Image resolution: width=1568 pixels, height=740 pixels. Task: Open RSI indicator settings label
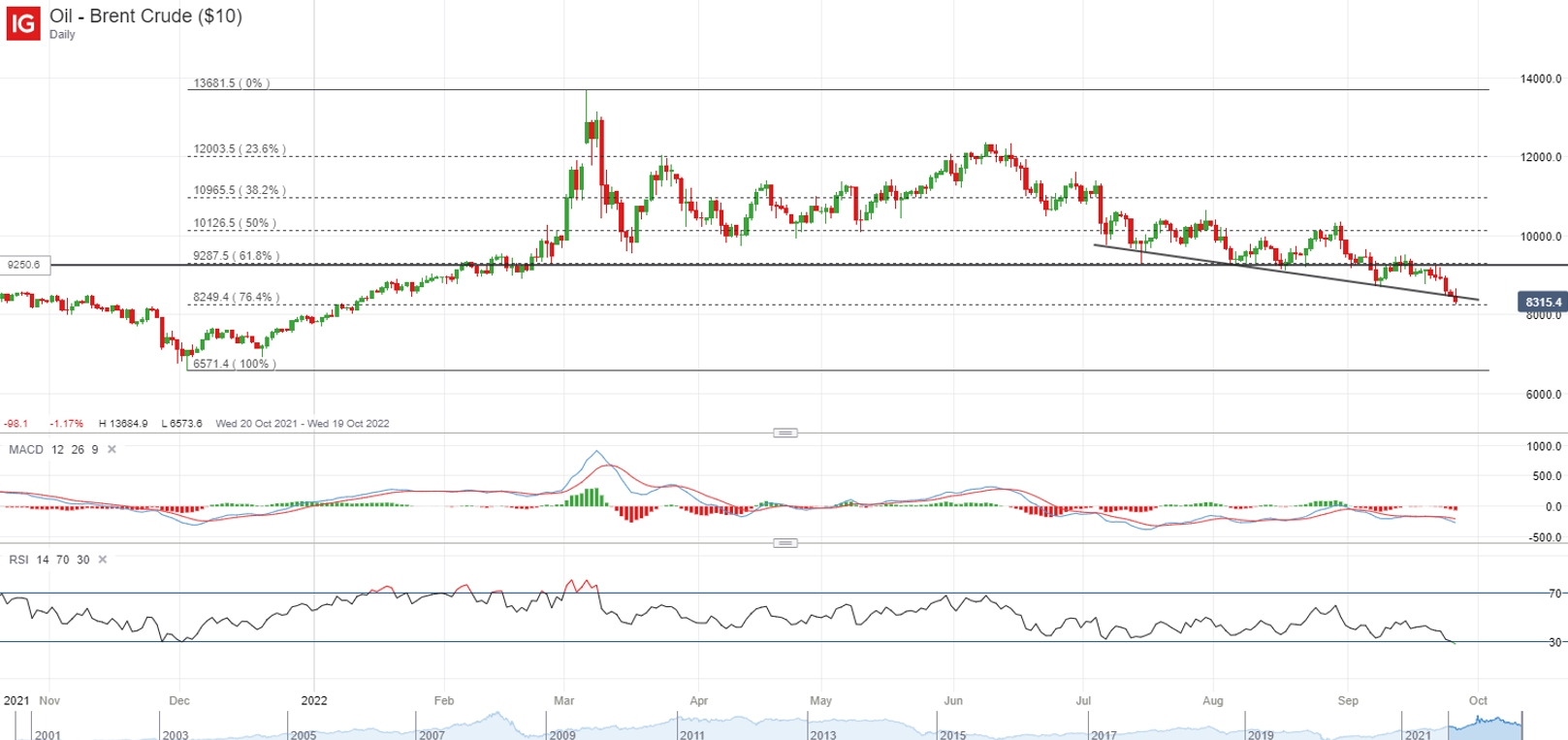click(x=18, y=560)
